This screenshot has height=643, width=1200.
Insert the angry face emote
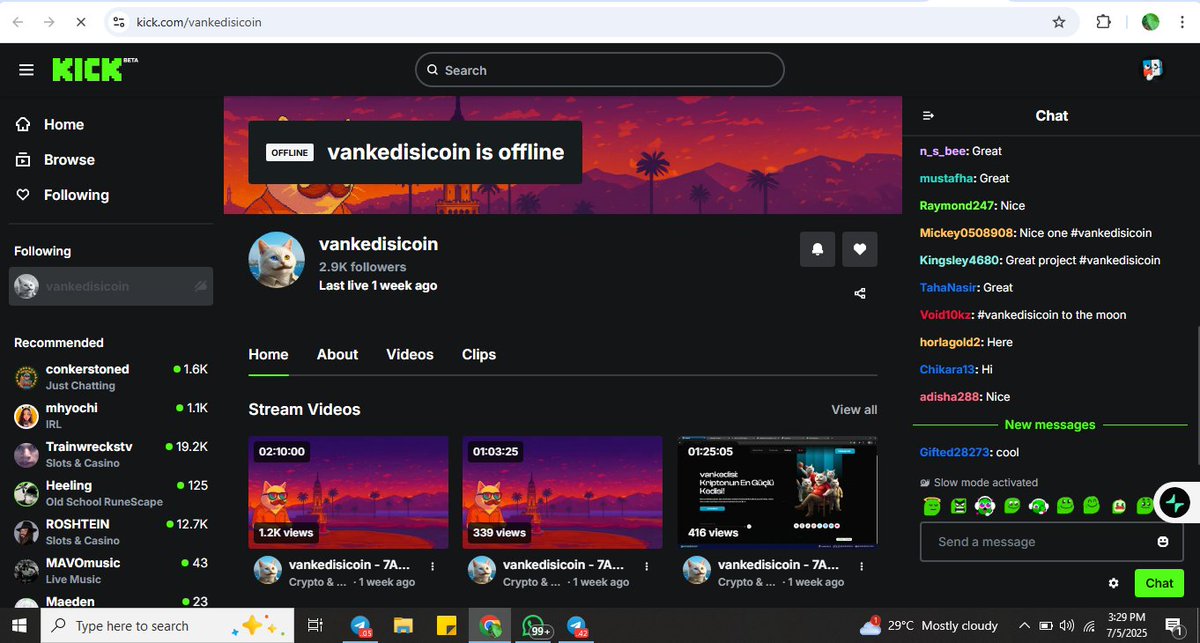click(959, 506)
